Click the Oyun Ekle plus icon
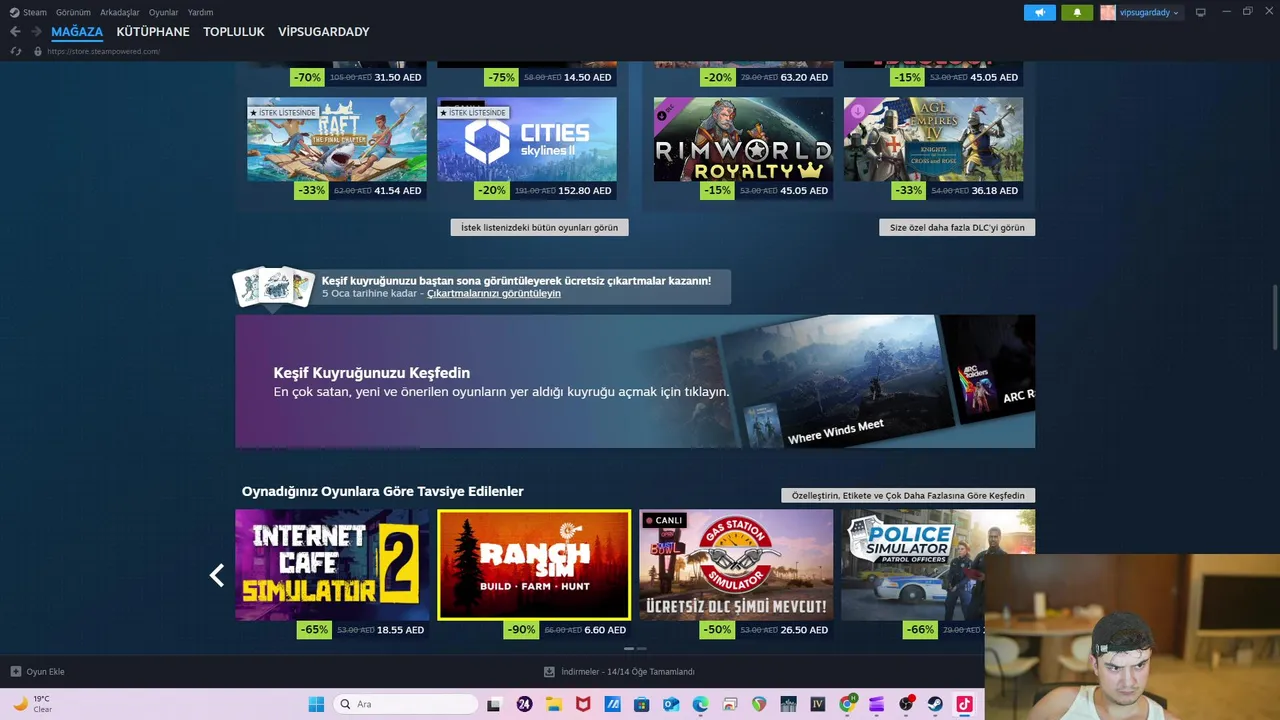1280x720 pixels. (x=15, y=672)
